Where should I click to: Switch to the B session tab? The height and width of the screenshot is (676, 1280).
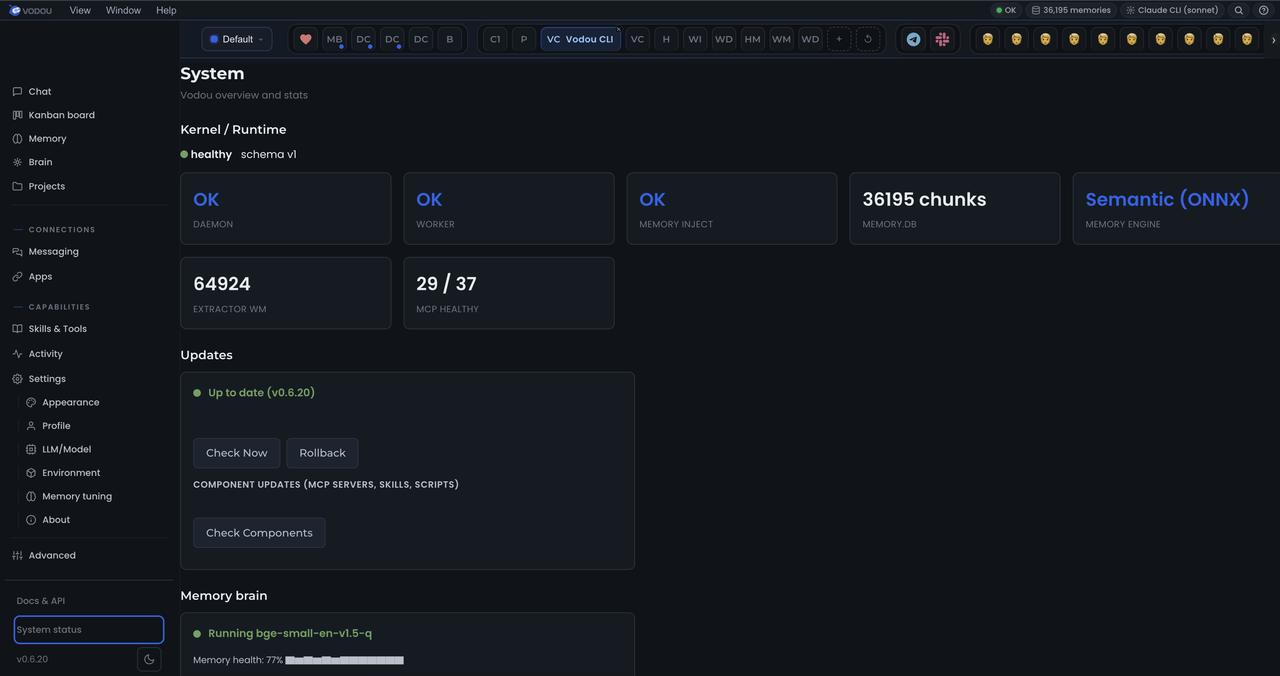(x=449, y=39)
